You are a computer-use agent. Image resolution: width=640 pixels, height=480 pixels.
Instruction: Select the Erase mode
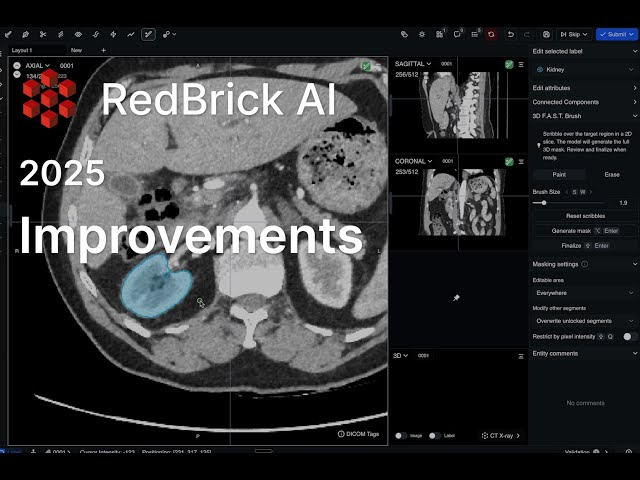click(612, 174)
